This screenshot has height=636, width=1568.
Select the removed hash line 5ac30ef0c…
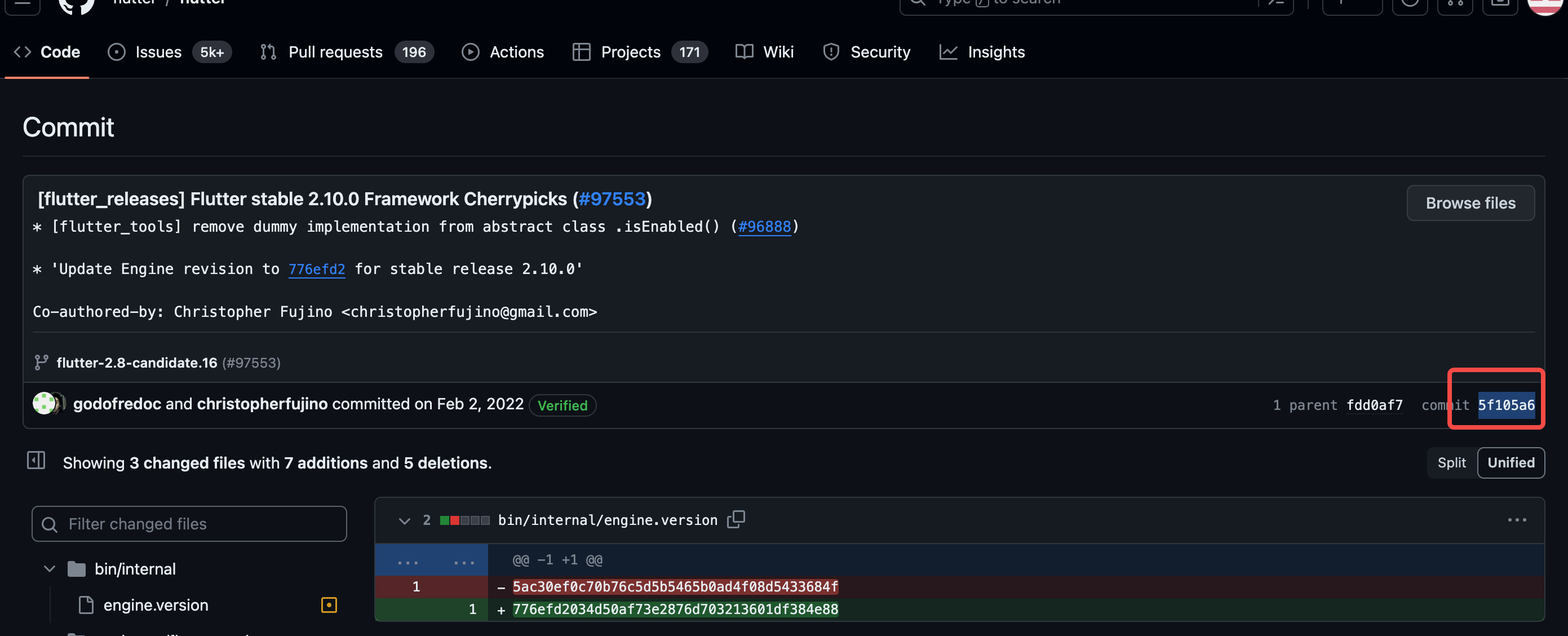coord(675,586)
